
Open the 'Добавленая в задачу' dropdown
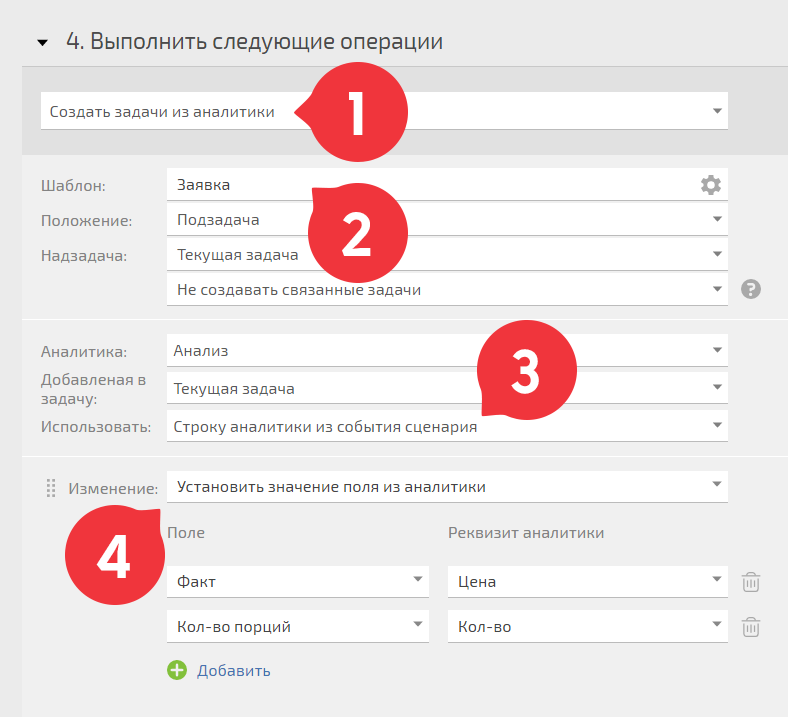[x=447, y=388]
